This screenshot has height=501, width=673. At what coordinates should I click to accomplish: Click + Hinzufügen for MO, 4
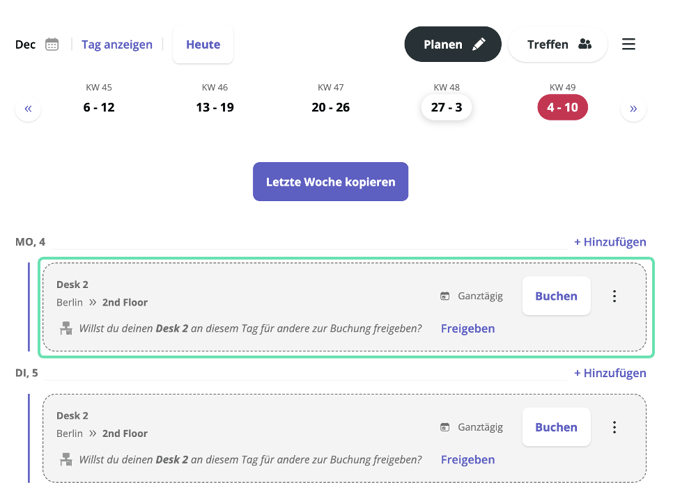[x=610, y=242]
